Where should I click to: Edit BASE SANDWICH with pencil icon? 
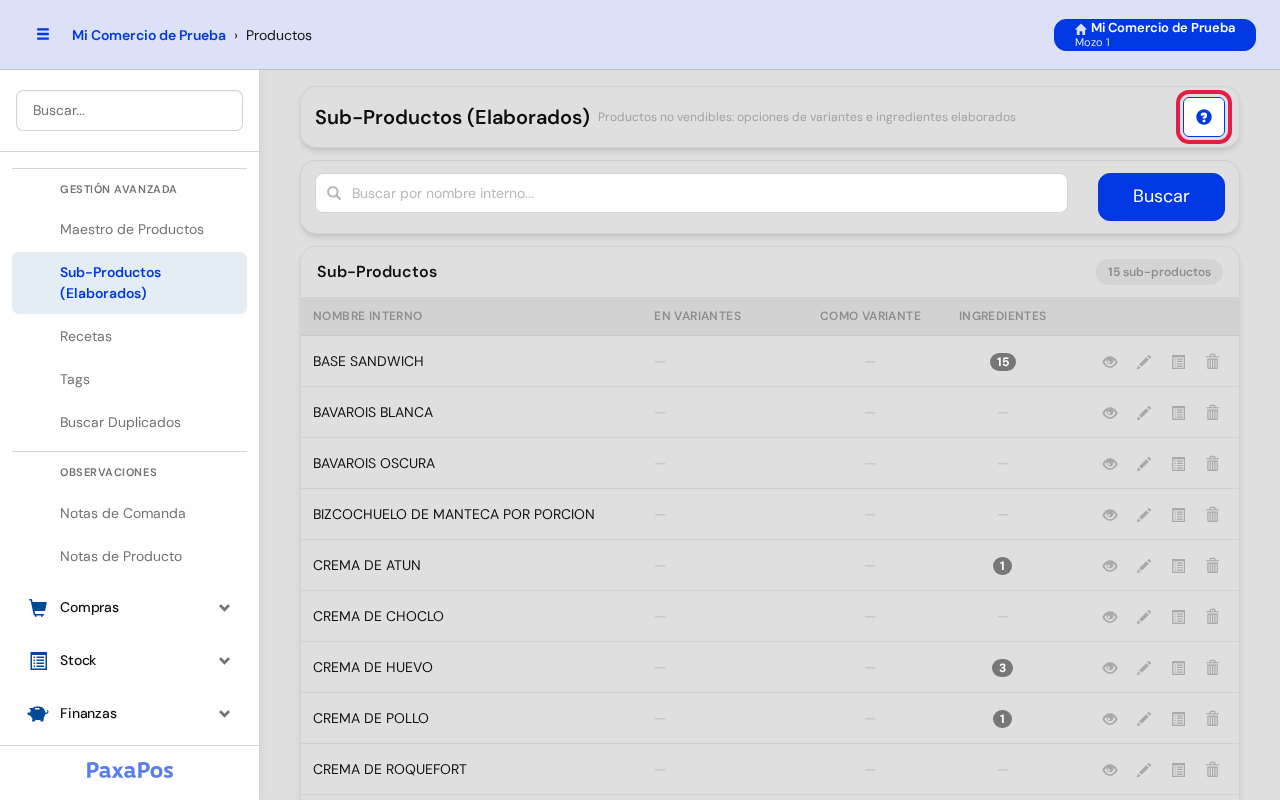(1144, 362)
